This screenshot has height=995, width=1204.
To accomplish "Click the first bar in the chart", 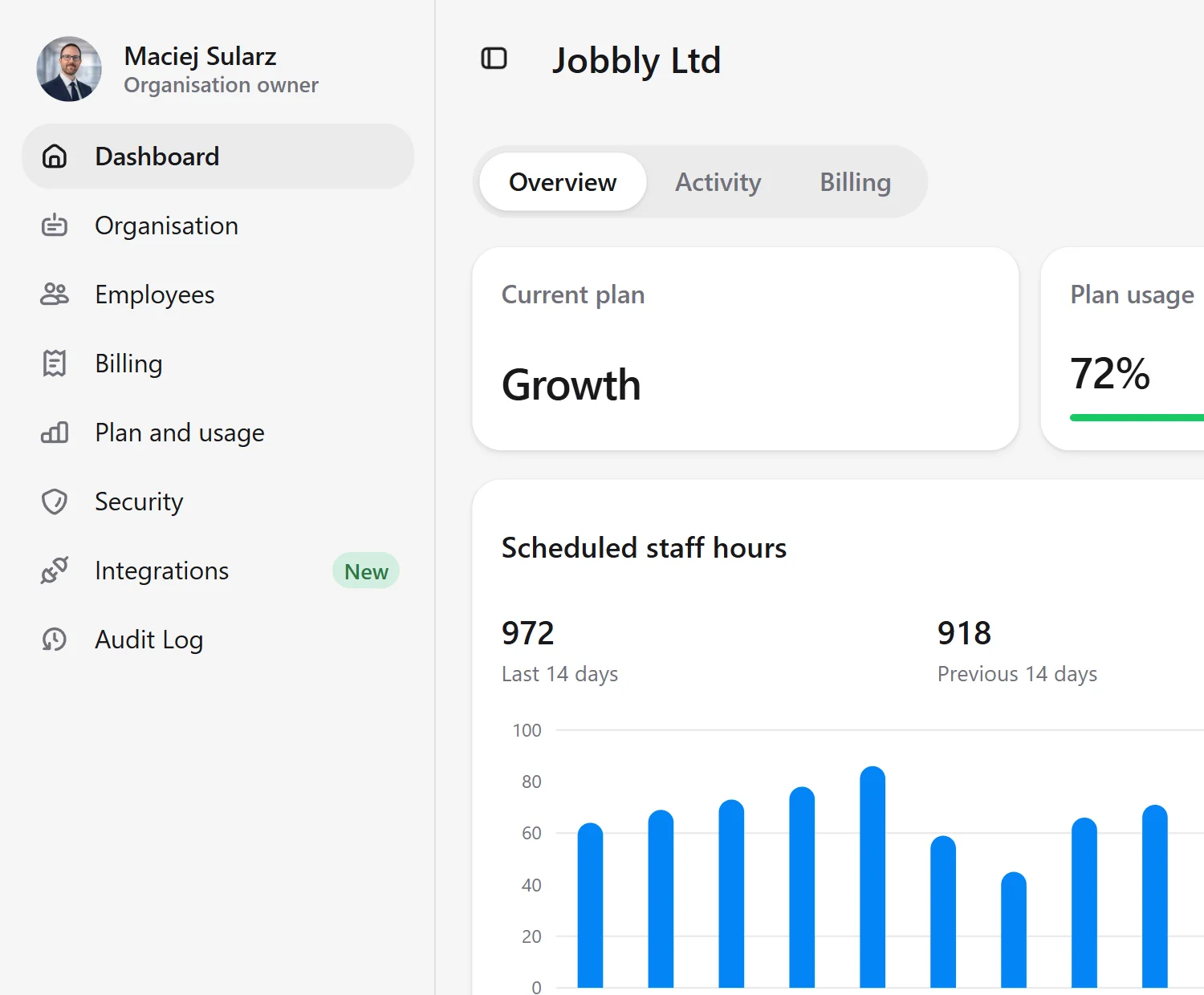I will (590, 905).
